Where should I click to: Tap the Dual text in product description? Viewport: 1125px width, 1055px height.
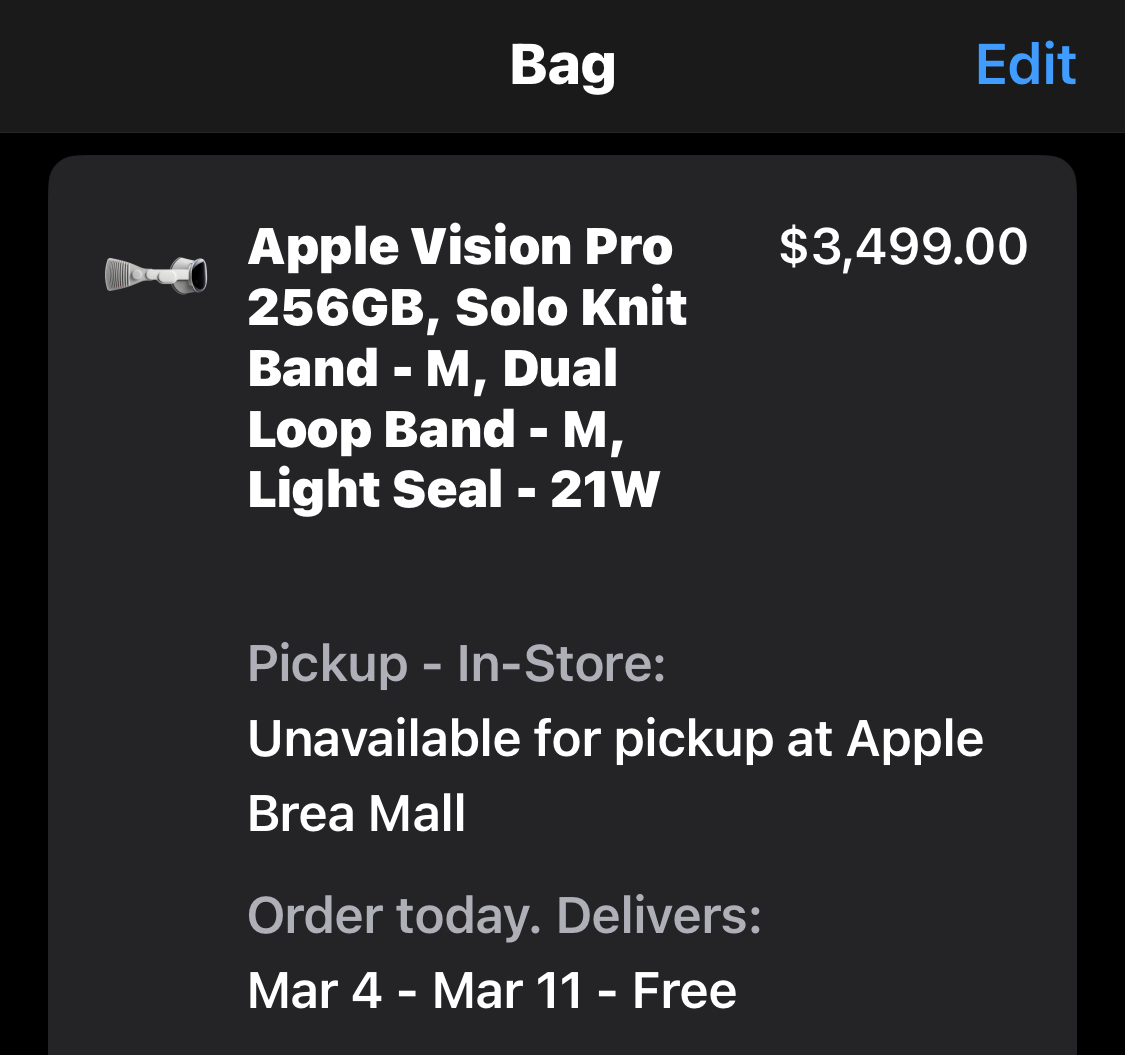point(560,367)
